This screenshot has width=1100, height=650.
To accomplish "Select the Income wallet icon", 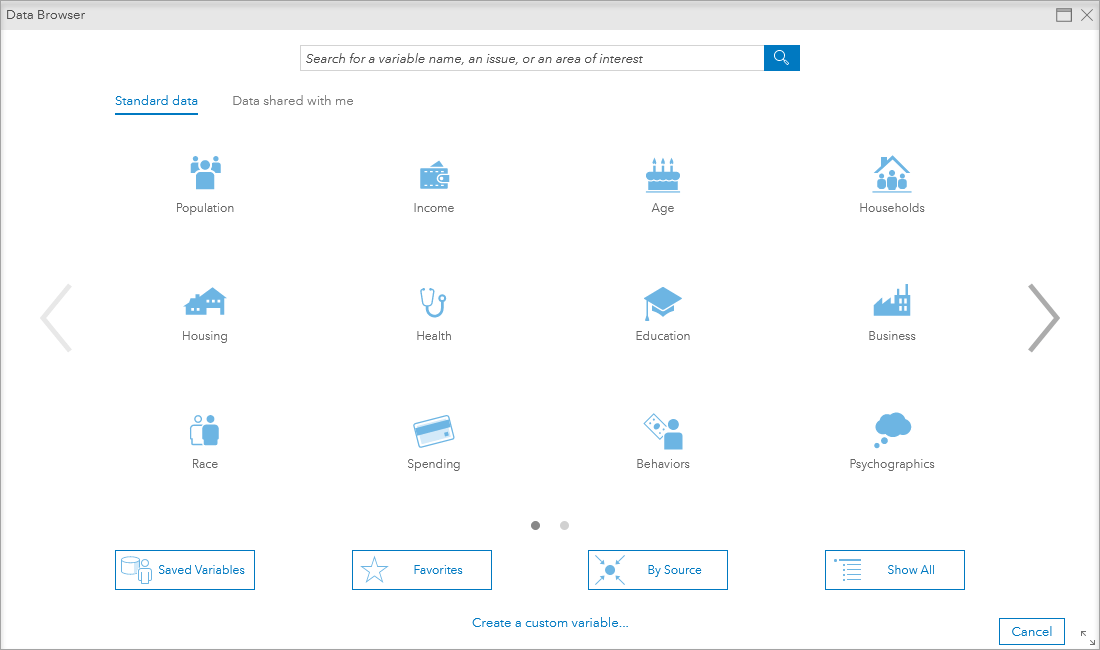I will 434,176.
